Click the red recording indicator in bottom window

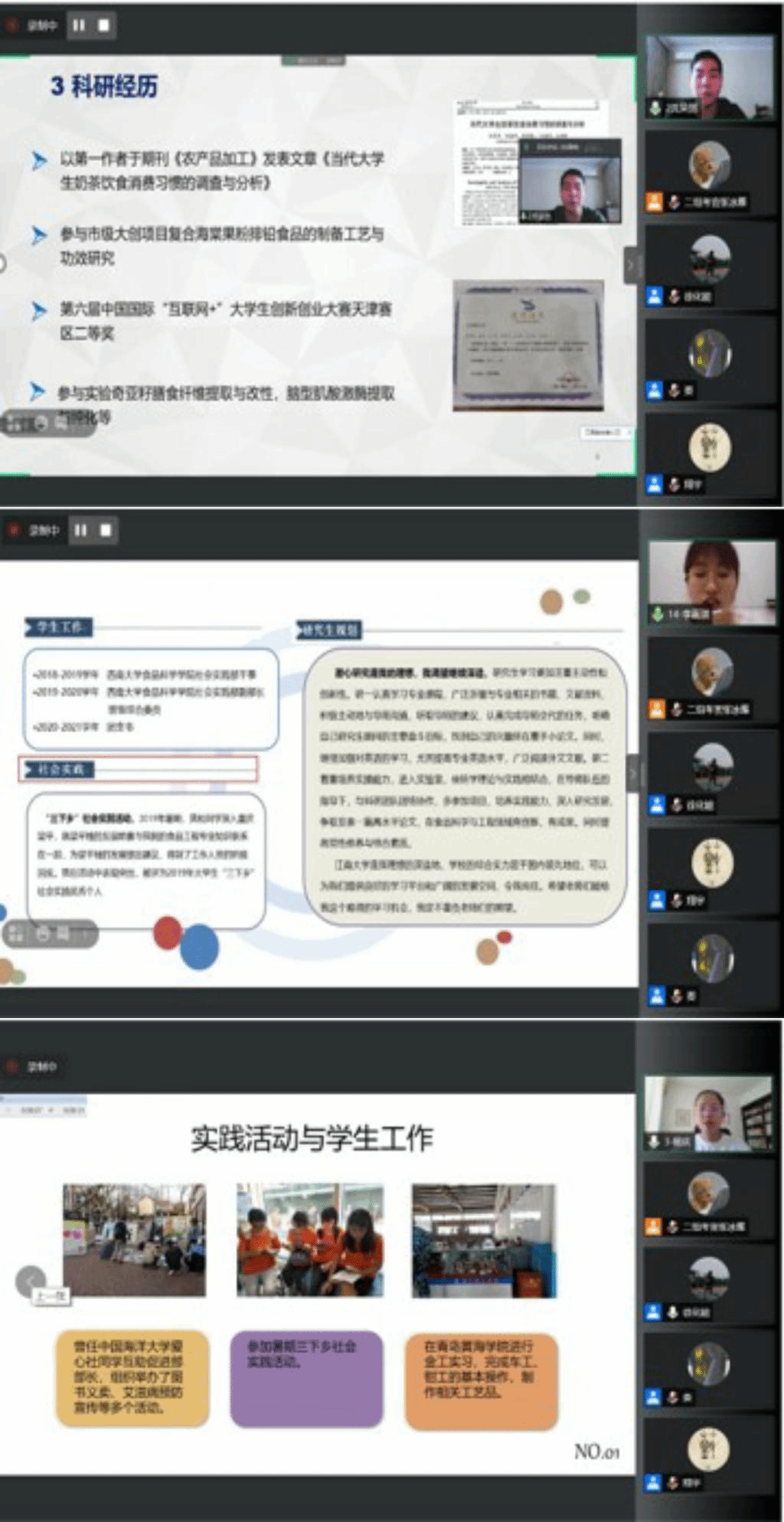[12, 1066]
